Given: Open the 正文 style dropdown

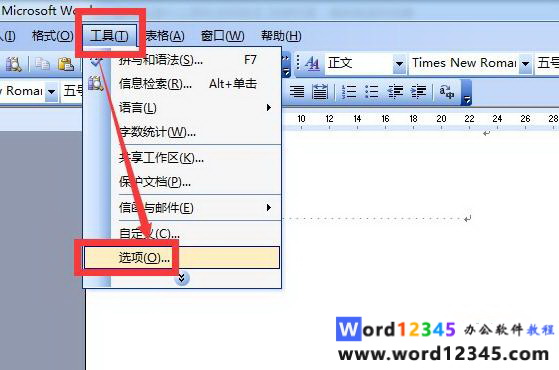Looking at the screenshot, I should pos(399,63).
